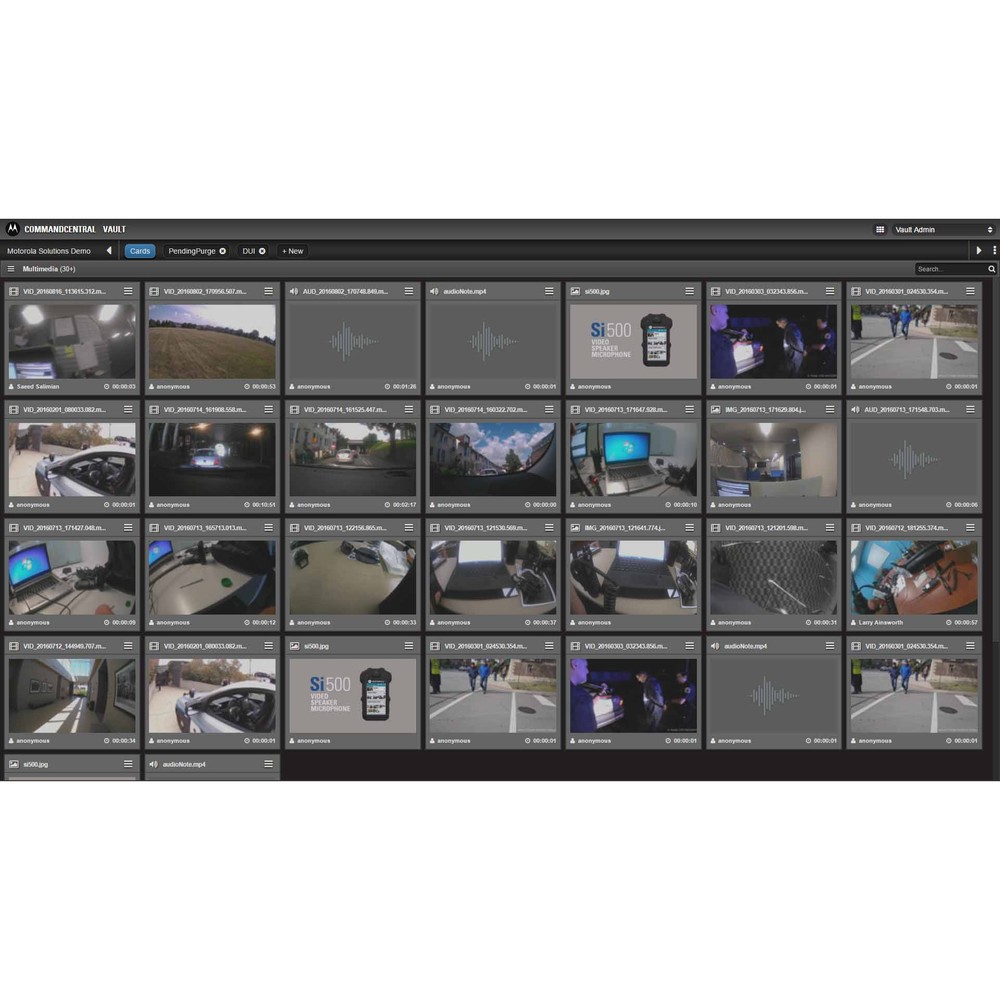
Task: Click the Motorola logo icon
Action: pyautogui.click(x=12, y=229)
